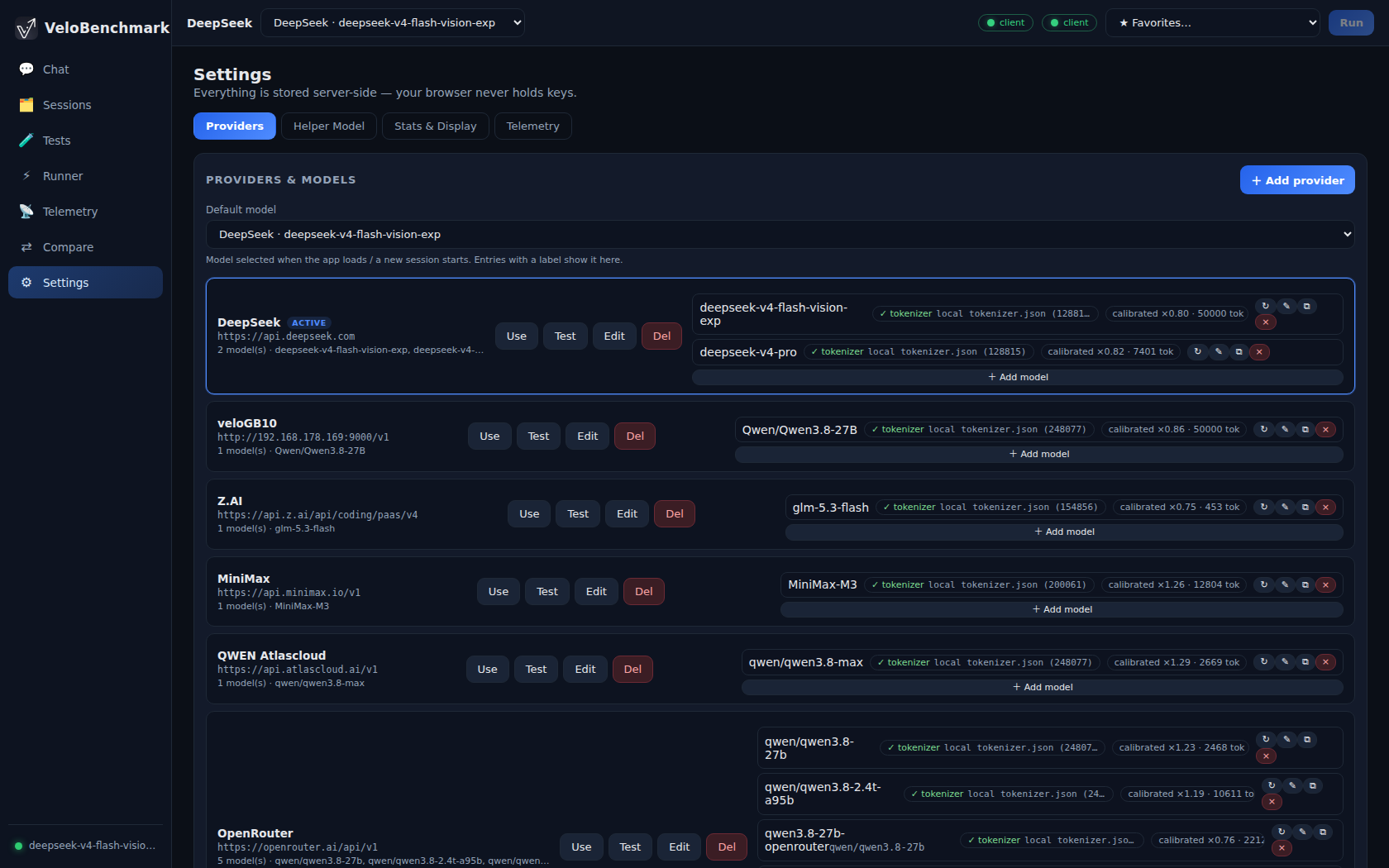This screenshot has width=1389, height=868.
Task: Add a model to QWEN Atlascloud
Action: tap(1043, 687)
